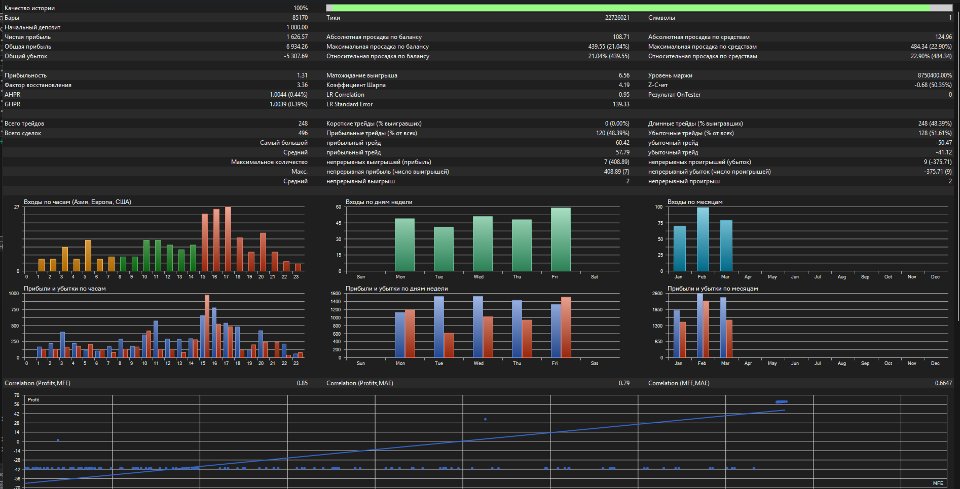Viewport: 960px width, 489px height.
Task: Click the 'LR Correlation' label
Action: click(347, 95)
